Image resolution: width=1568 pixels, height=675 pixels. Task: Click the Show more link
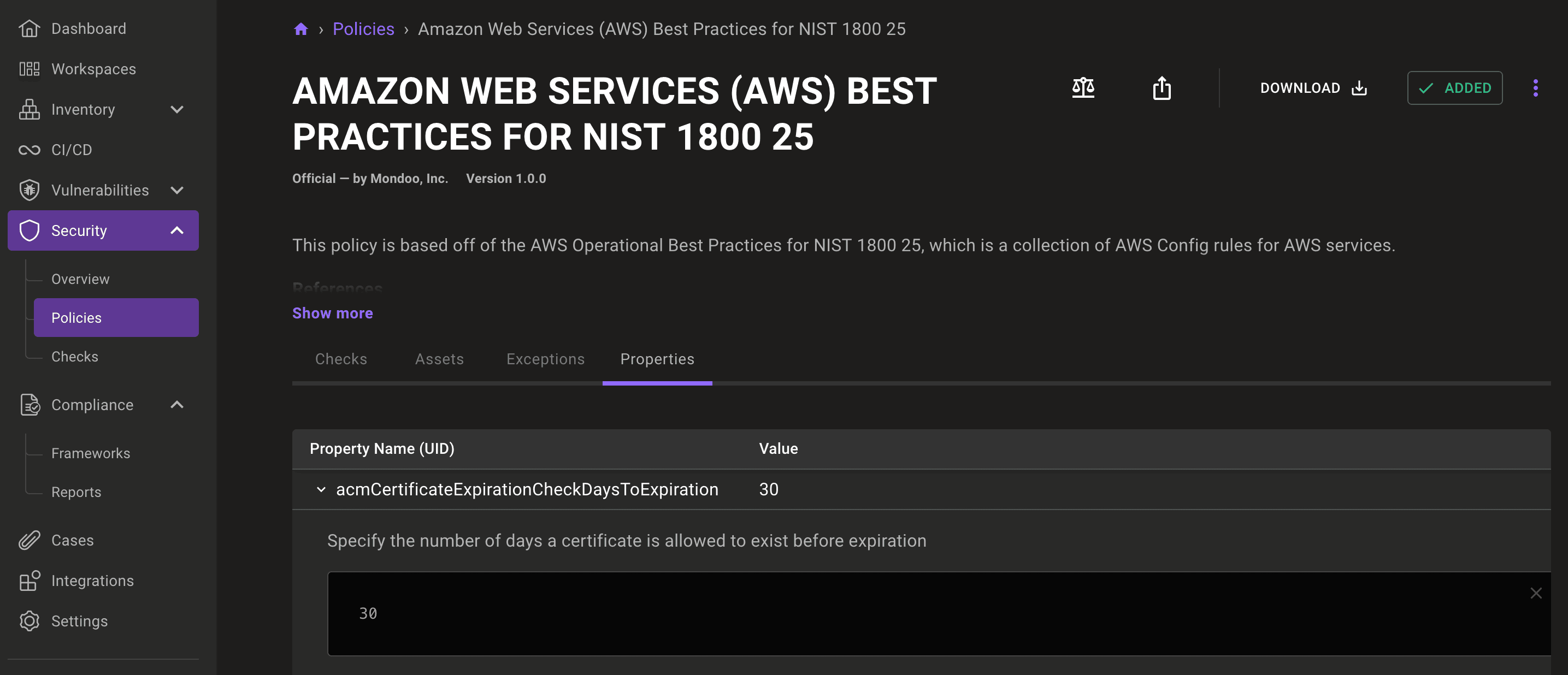point(332,313)
